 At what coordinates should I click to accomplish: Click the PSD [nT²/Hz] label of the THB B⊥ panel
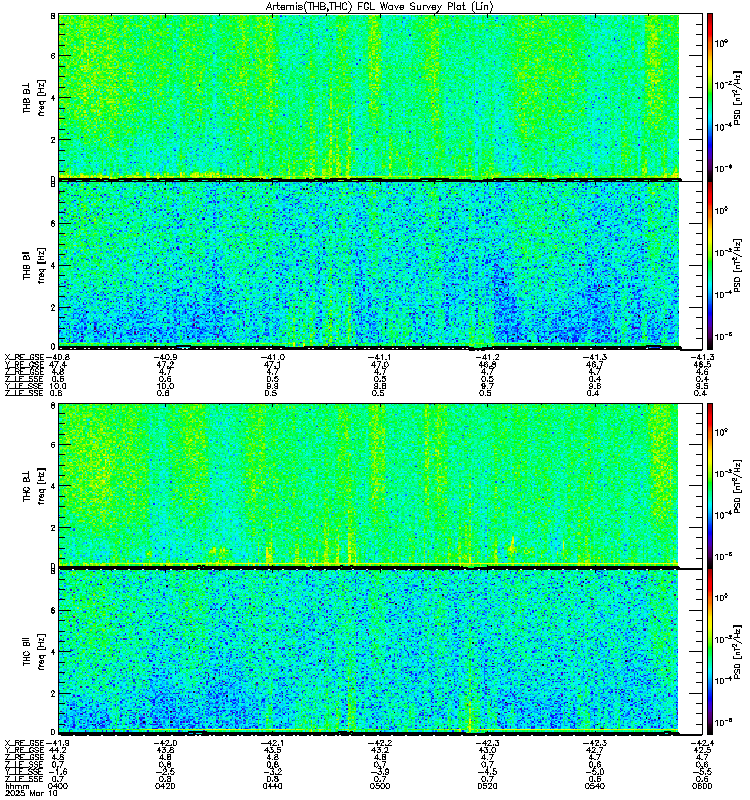737,97
